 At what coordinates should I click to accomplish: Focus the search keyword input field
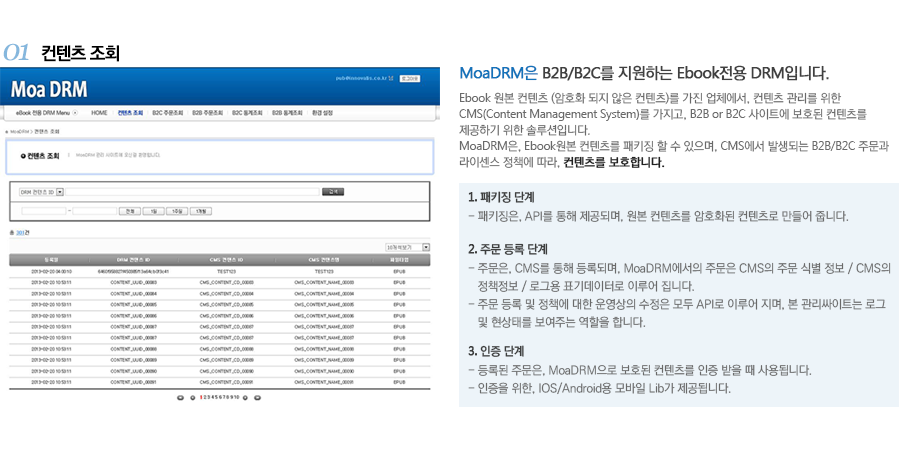pyautogui.click(x=192, y=192)
